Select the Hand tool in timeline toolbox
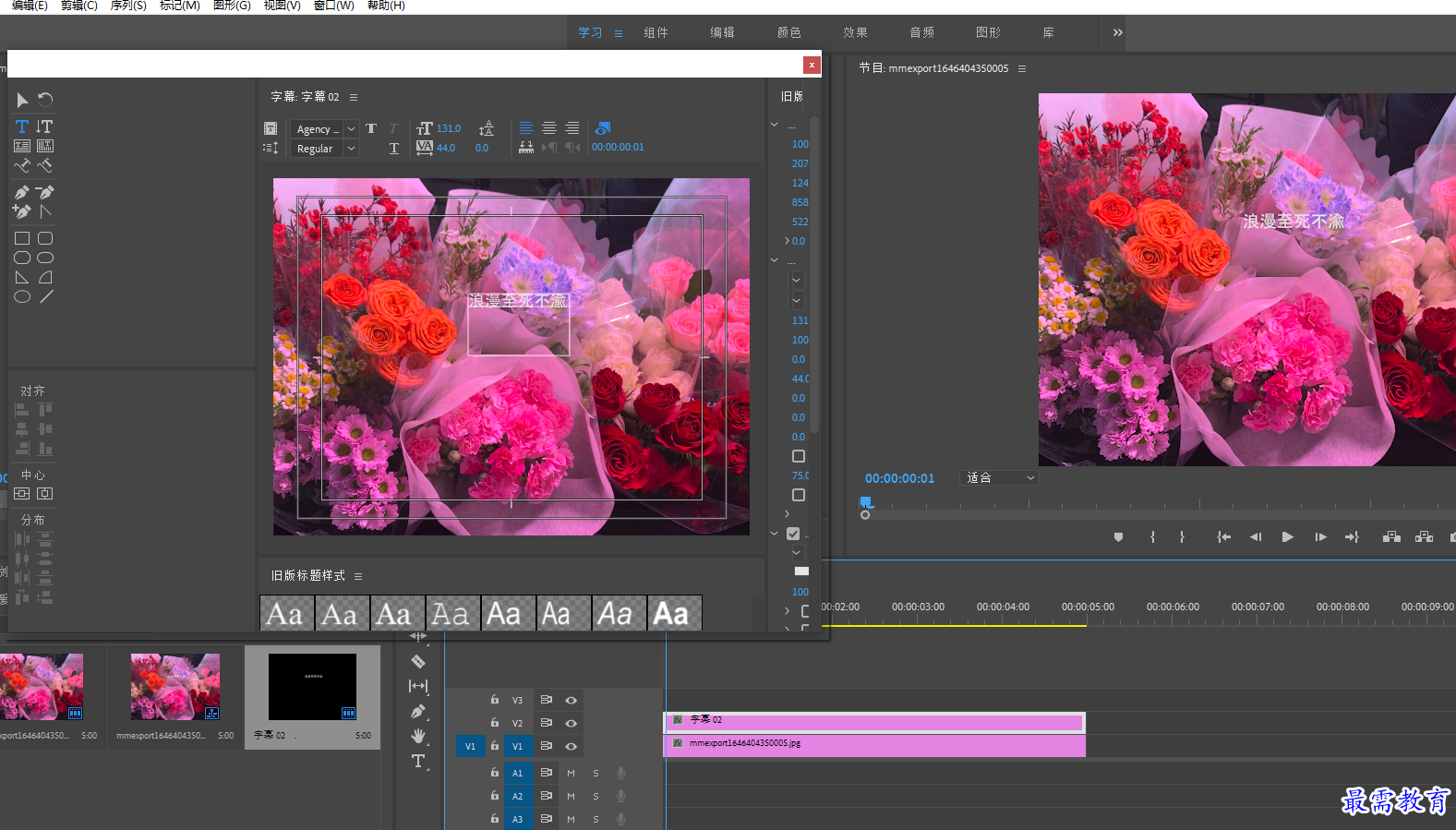This screenshot has height=830, width=1456. [x=418, y=736]
